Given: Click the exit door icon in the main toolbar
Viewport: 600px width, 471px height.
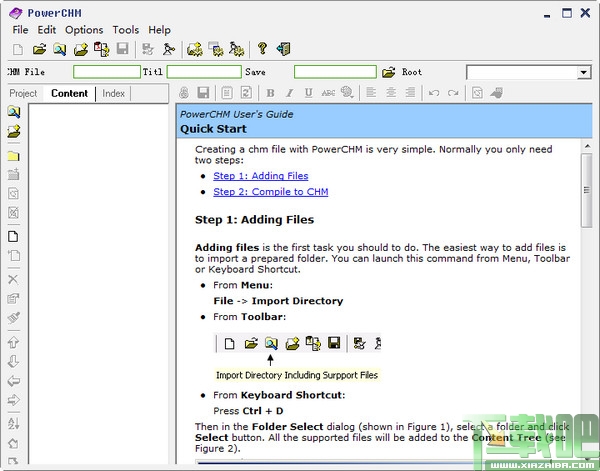Looking at the screenshot, I should point(284,49).
